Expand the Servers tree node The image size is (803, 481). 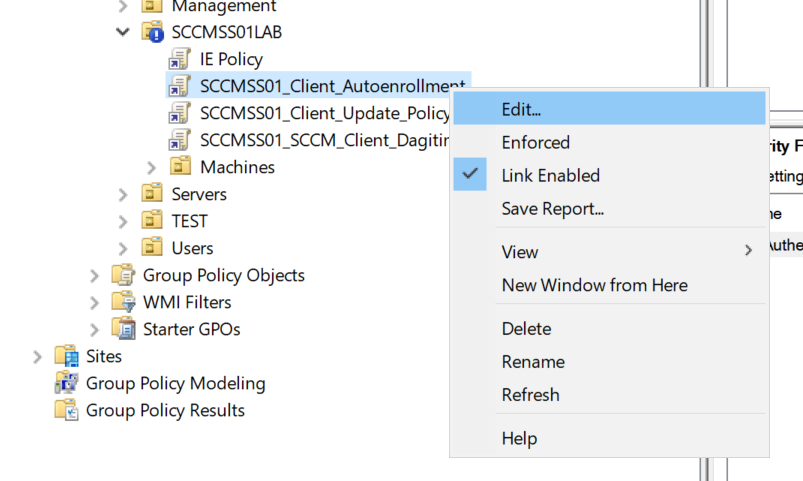[x=123, y=195]
